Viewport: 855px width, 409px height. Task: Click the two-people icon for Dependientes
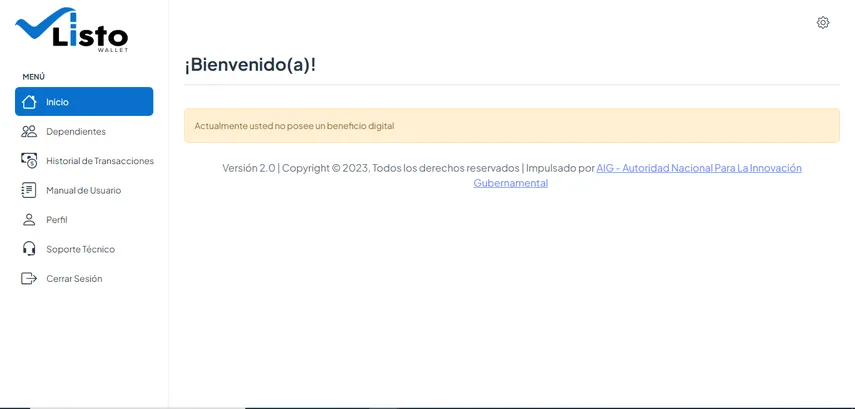(x=29, y=131)
